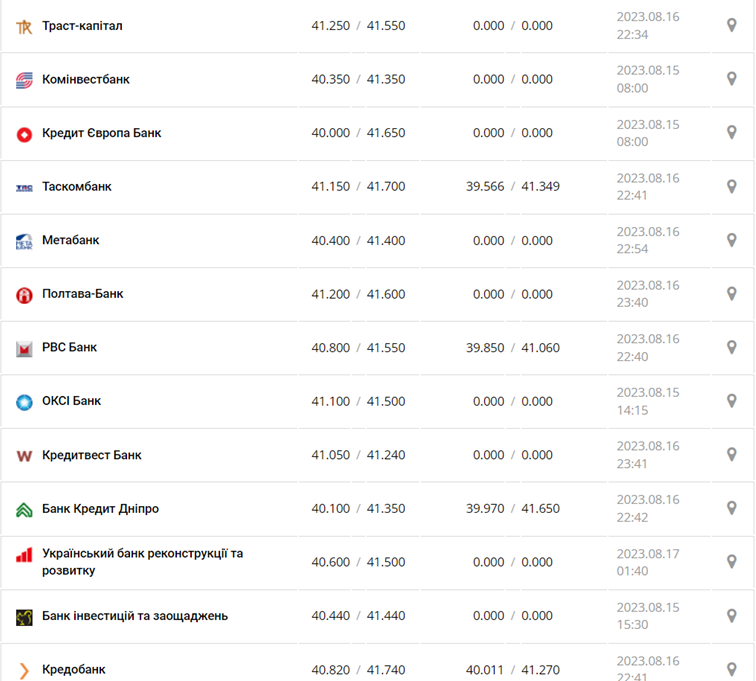Click the Кредобанк orange chevron logo
Viewport: 756px width, 681px height.
click(24, 670)
